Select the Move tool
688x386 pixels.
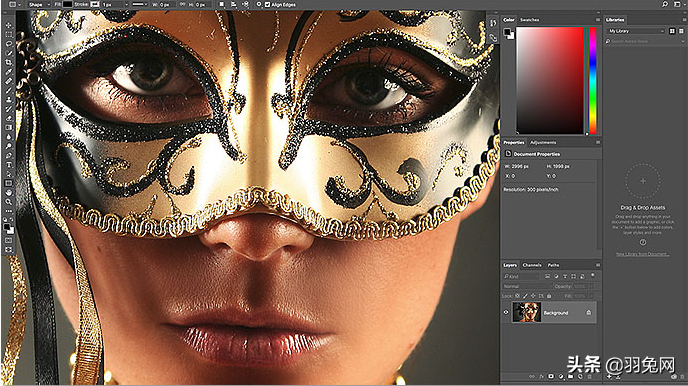(8, 25)
